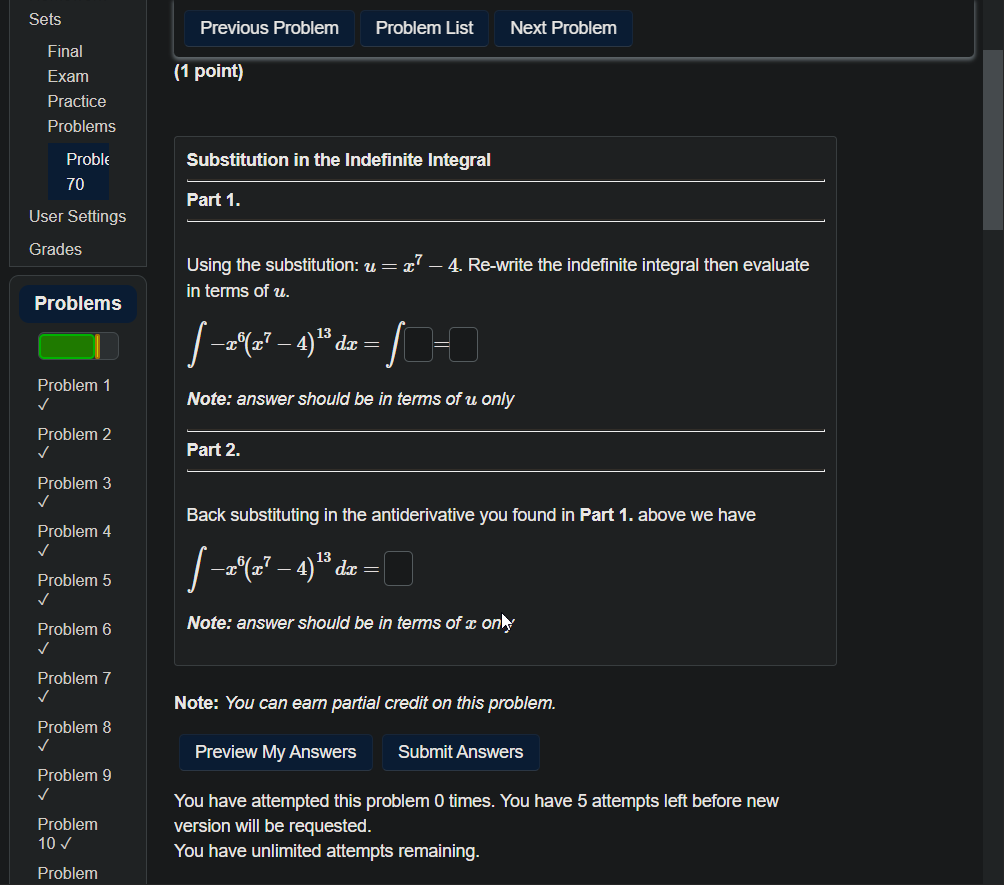
Task: Open Problem 9 link
Action: point(74,784)
